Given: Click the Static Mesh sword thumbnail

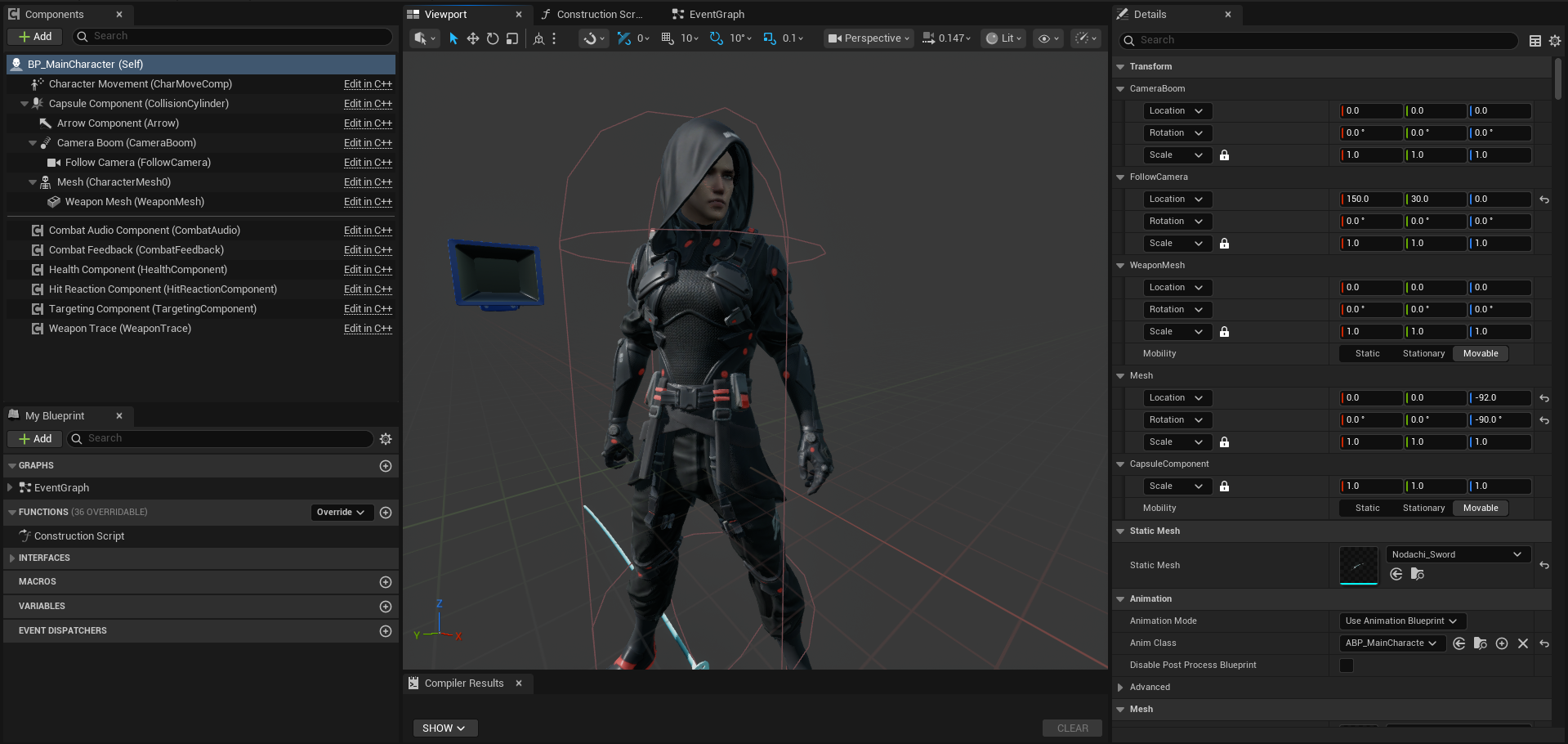Looking at the screenshot, I should pyautogui.click(x=1359, y=566).
